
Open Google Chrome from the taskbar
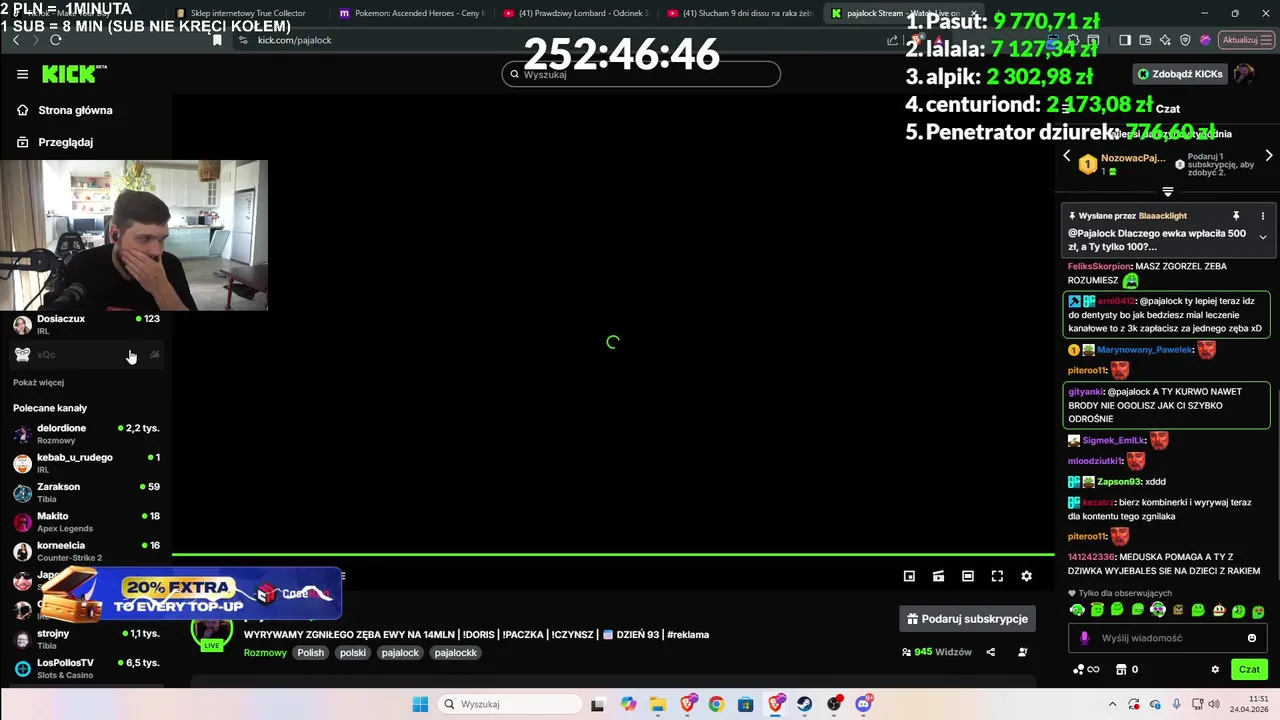point(716,704)
